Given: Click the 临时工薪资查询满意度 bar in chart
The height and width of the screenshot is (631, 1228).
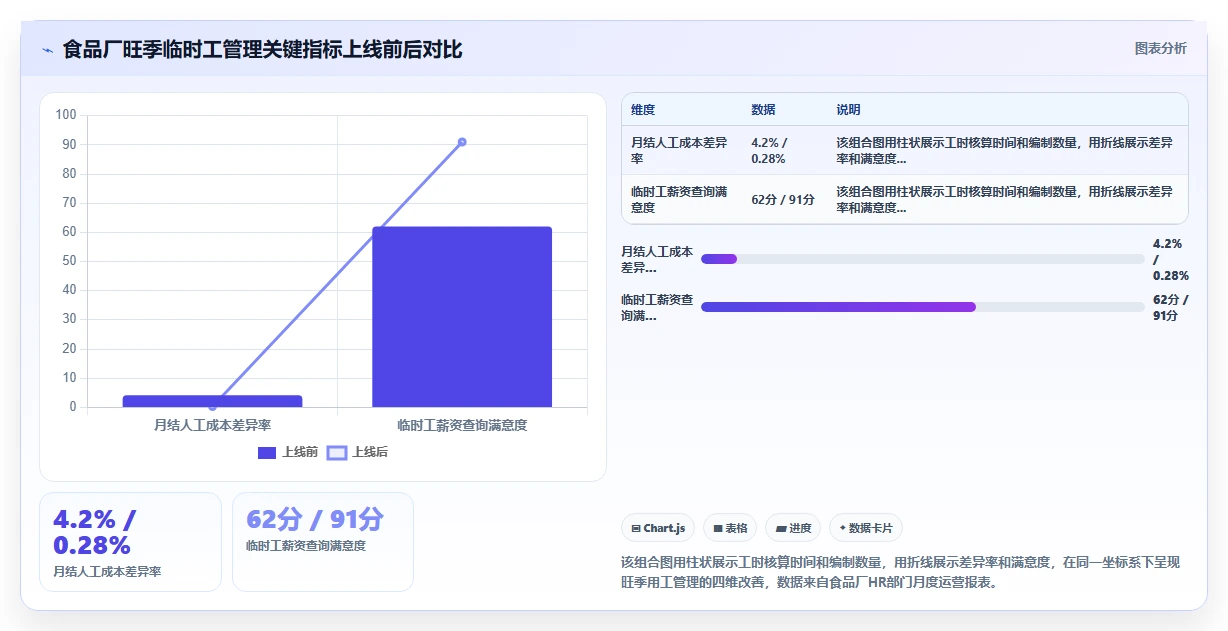Looking at the screenshot, I should point(462,317).
